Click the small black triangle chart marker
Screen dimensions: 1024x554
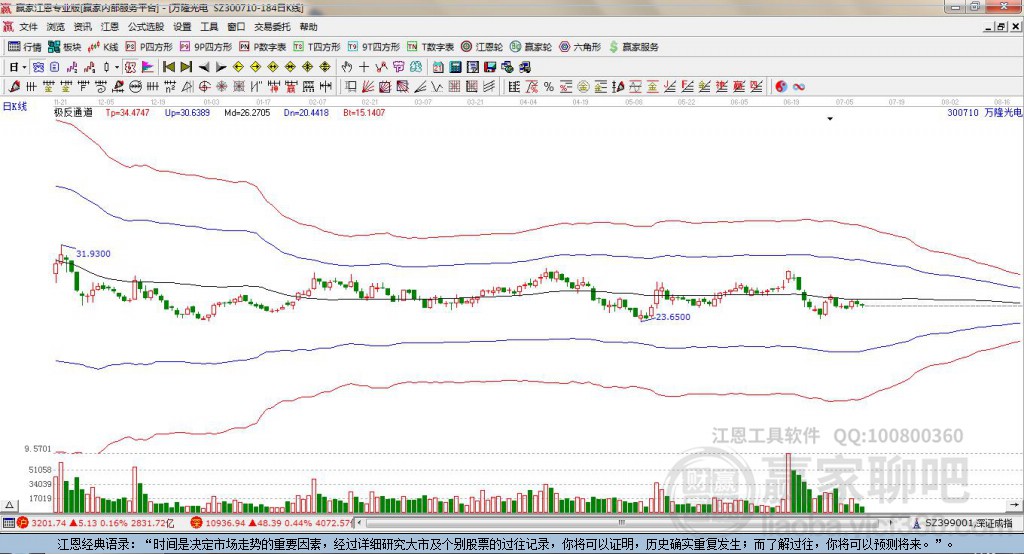(830, 119)
